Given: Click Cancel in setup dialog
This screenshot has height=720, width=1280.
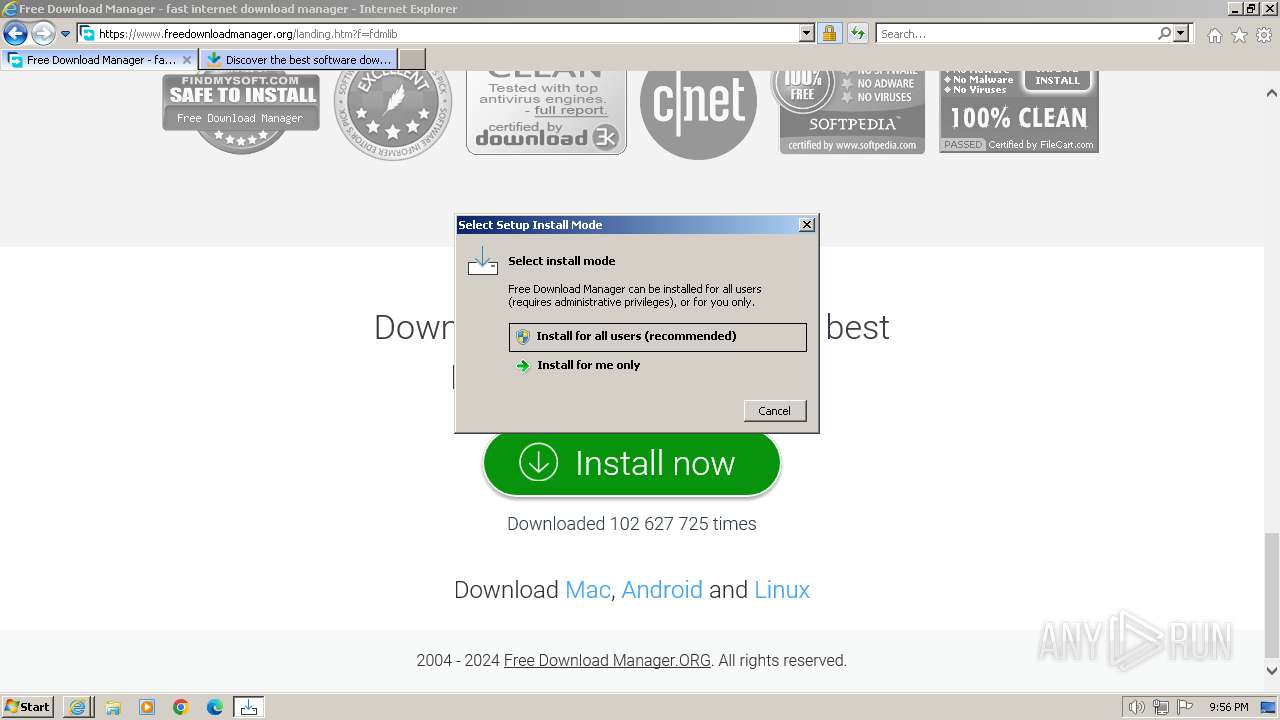Looking at the screenshot, I should (x=775, y=411).
